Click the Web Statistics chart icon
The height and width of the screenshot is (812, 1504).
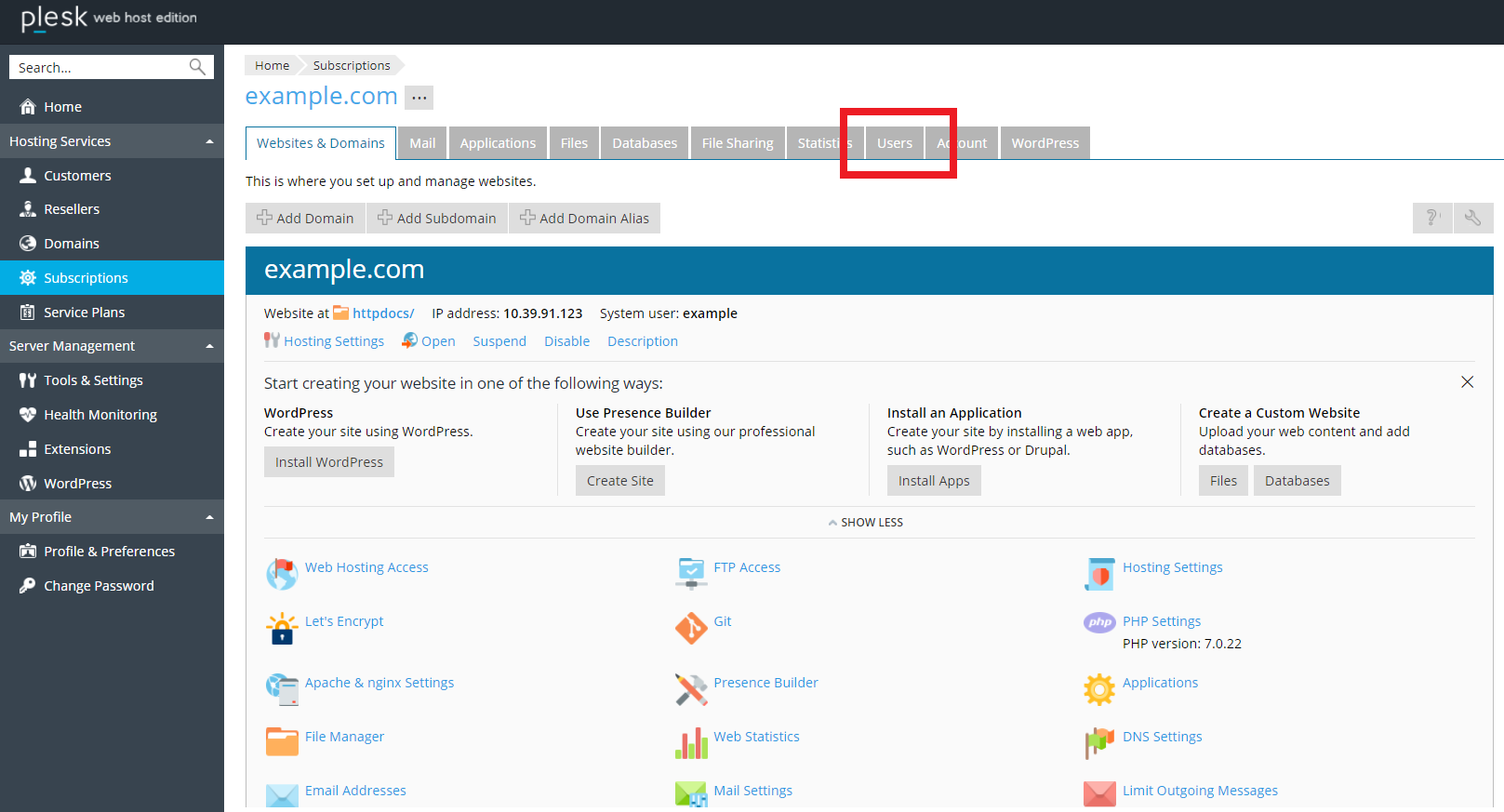click(691, 743)
